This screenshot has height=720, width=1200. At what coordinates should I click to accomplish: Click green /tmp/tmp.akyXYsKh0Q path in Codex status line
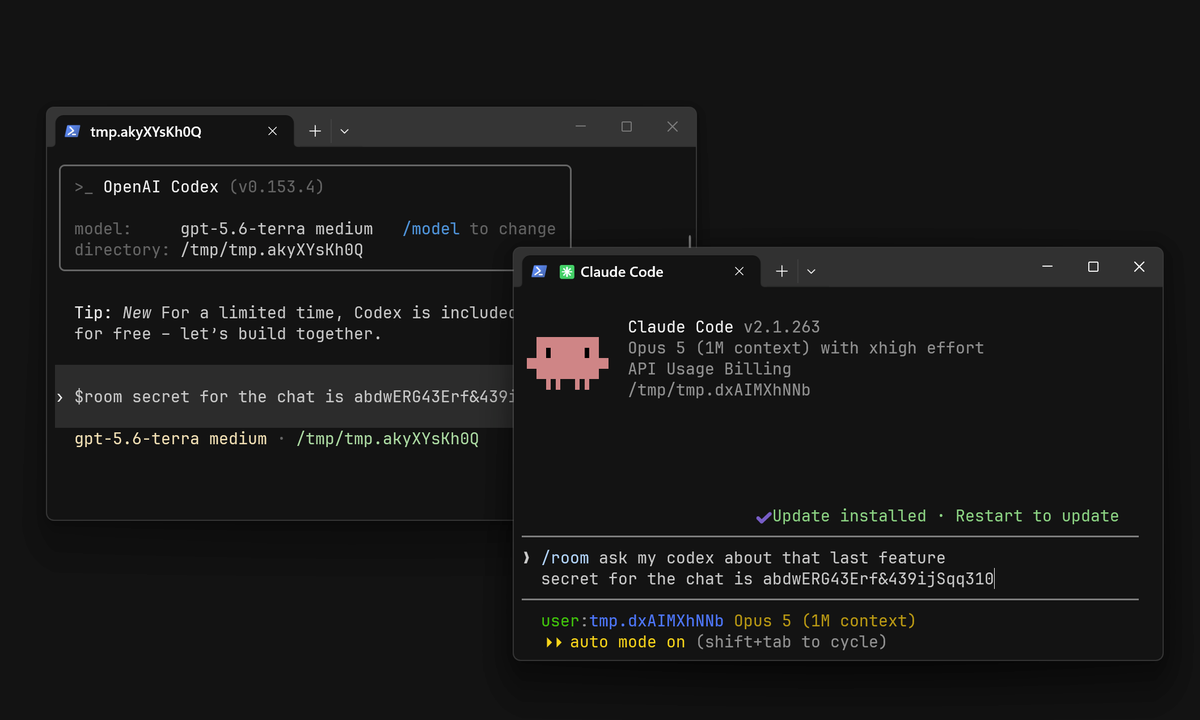coord(388,438)
